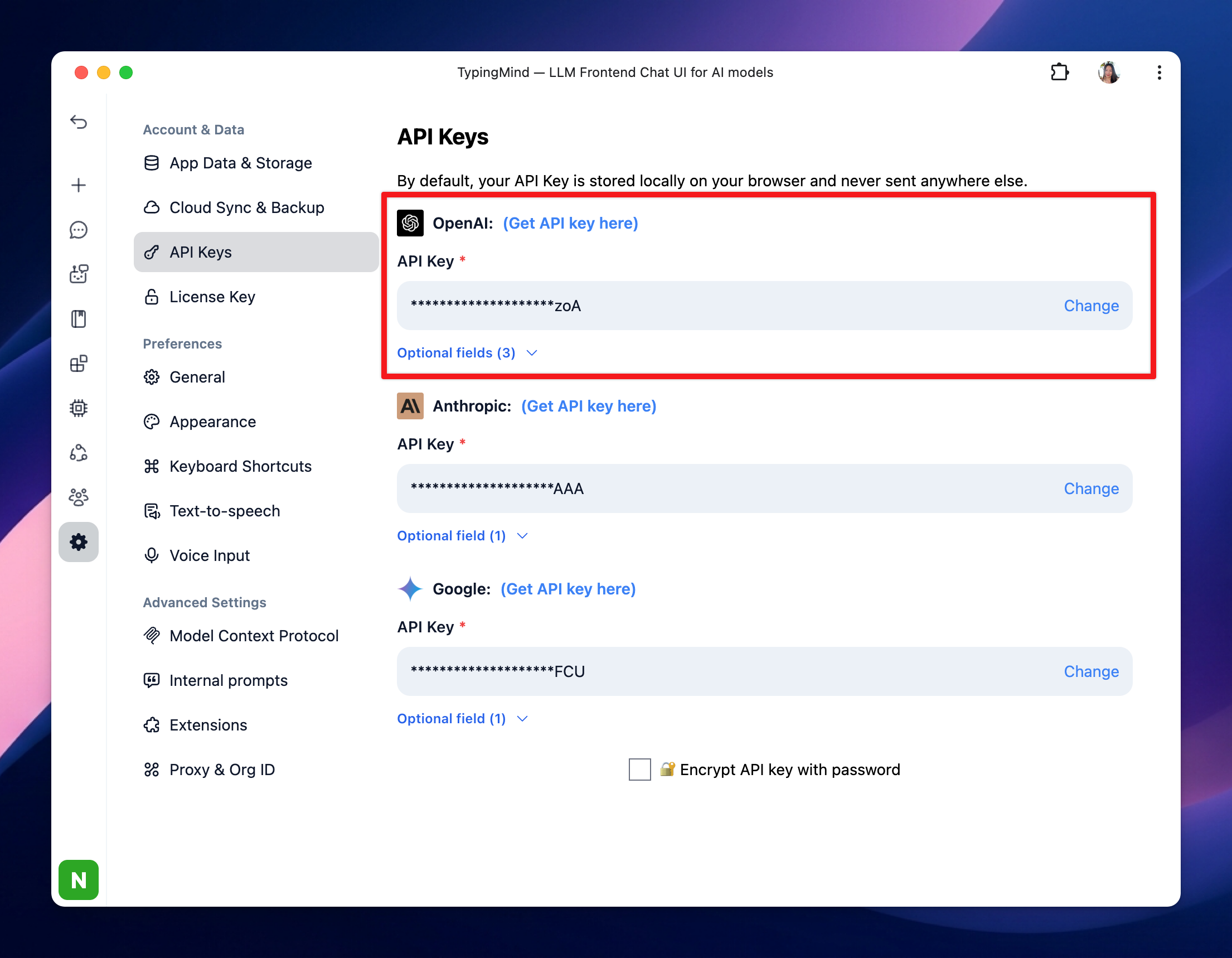The height and width of the screenshot is (958, 1232).
Task: Open AI agents via the robot icon
Action: click(x=79, y=274)
